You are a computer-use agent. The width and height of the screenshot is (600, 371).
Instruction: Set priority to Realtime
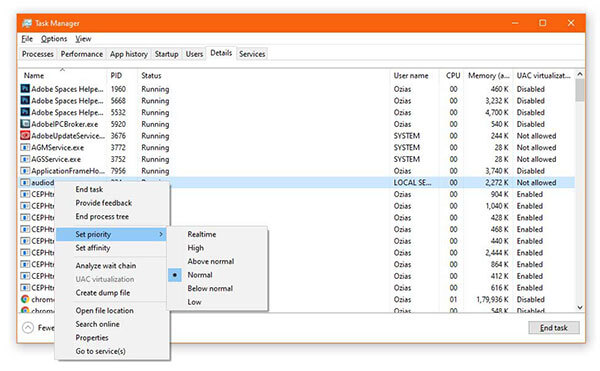coord(202,234)
